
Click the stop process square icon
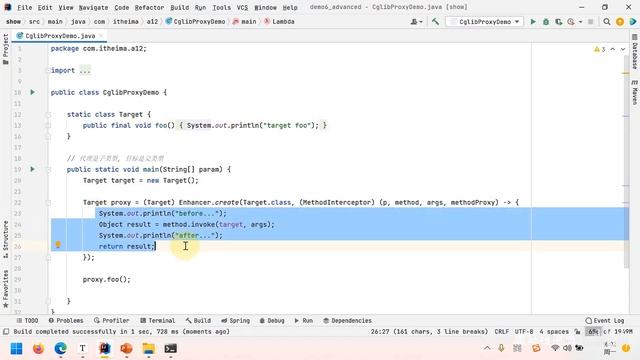tap(590, 22)
